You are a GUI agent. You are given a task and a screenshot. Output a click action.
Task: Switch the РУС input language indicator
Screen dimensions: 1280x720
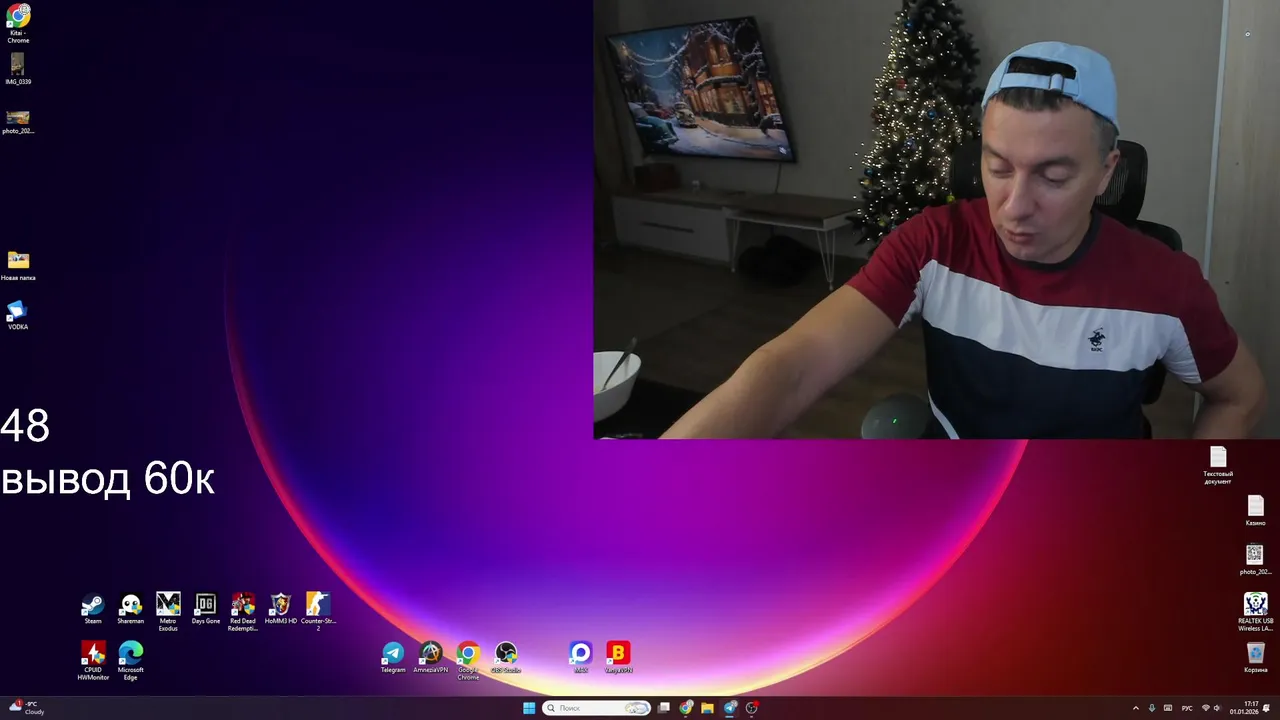click(1187, 708)
